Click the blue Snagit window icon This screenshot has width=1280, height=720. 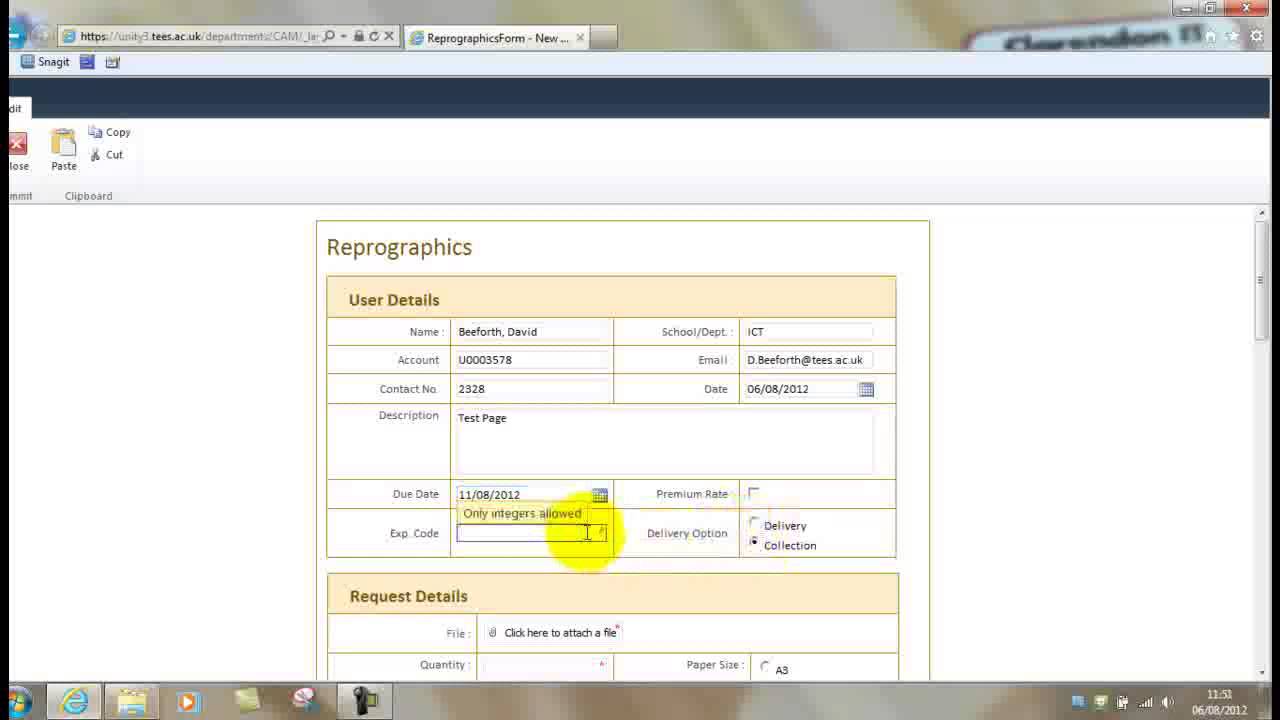pyautogui.click(x=87, y=62)
